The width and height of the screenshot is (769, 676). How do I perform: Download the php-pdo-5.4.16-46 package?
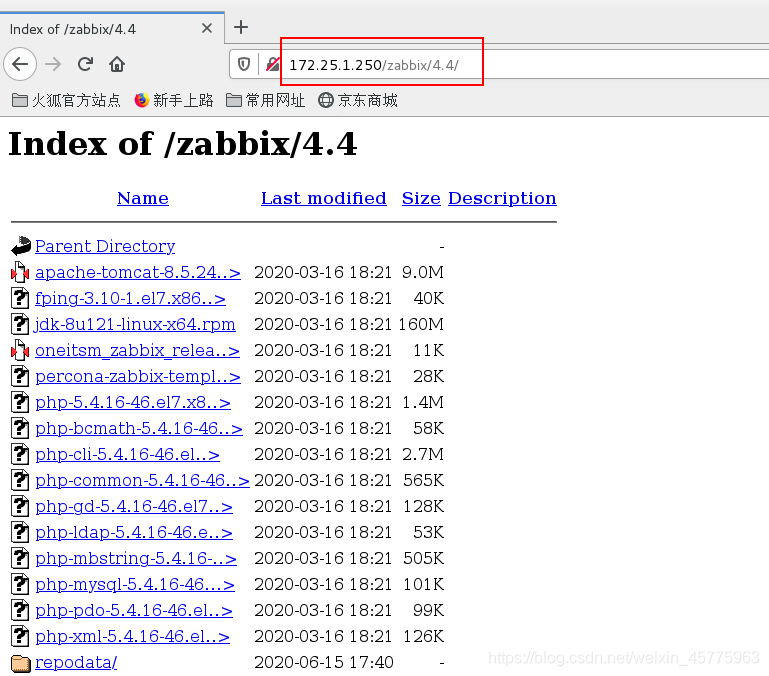coord(134,610)
